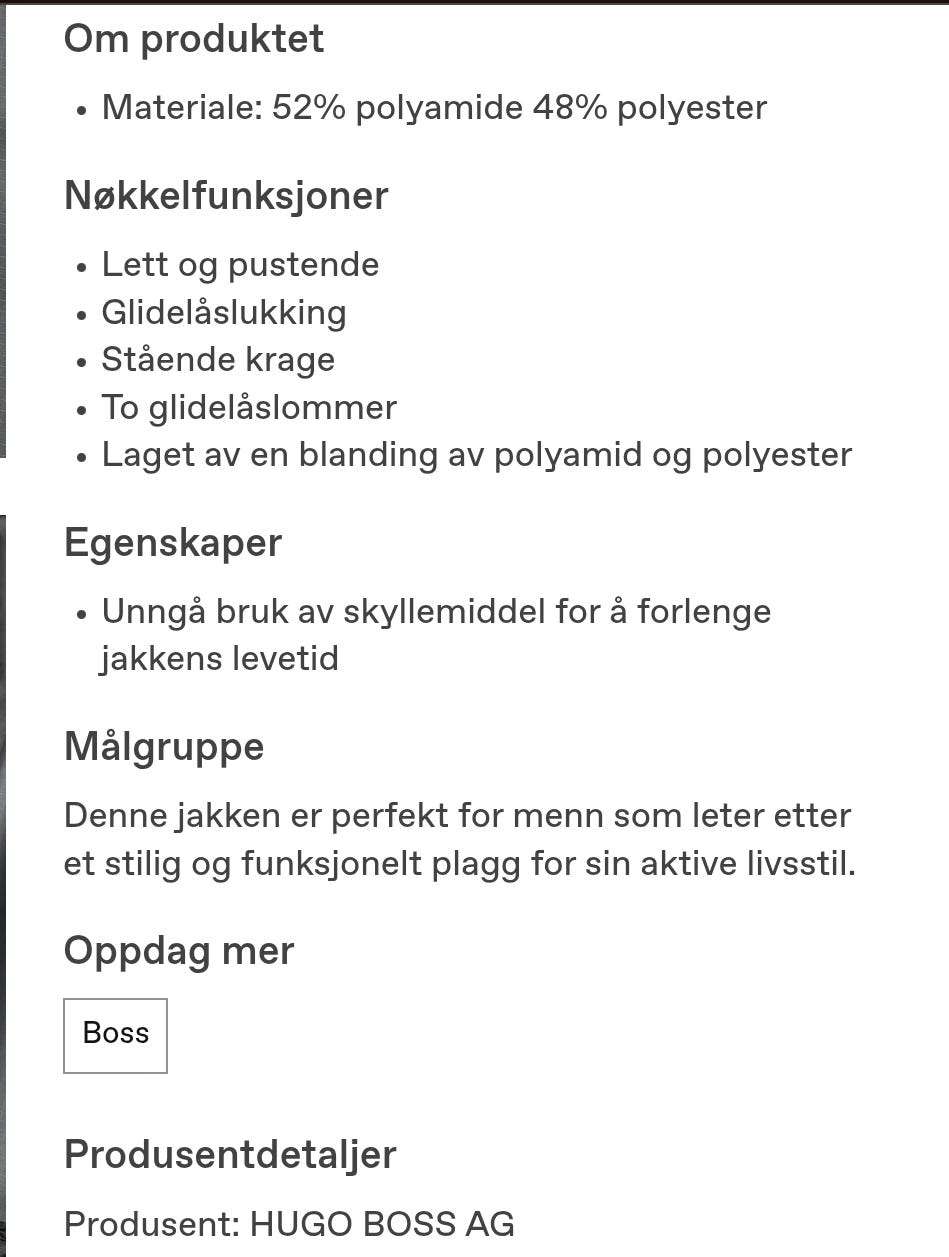The width and height of the screenshot is (949, 1257).
Task: Select the polyamid og polyester blend bullet
Action: tap(476, 454)
